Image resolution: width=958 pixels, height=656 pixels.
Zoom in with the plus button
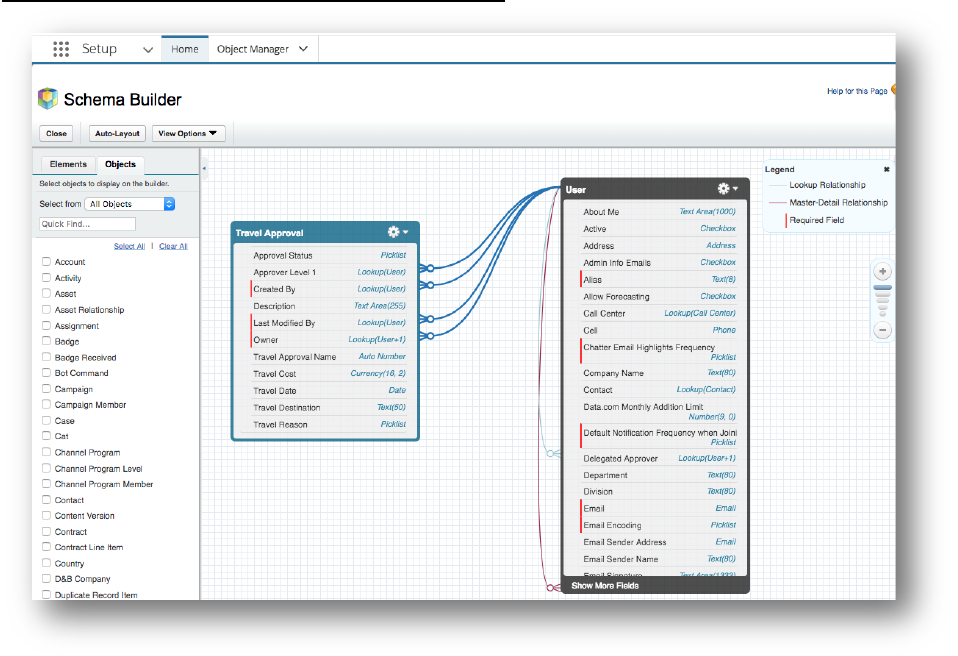pos(882,271)
